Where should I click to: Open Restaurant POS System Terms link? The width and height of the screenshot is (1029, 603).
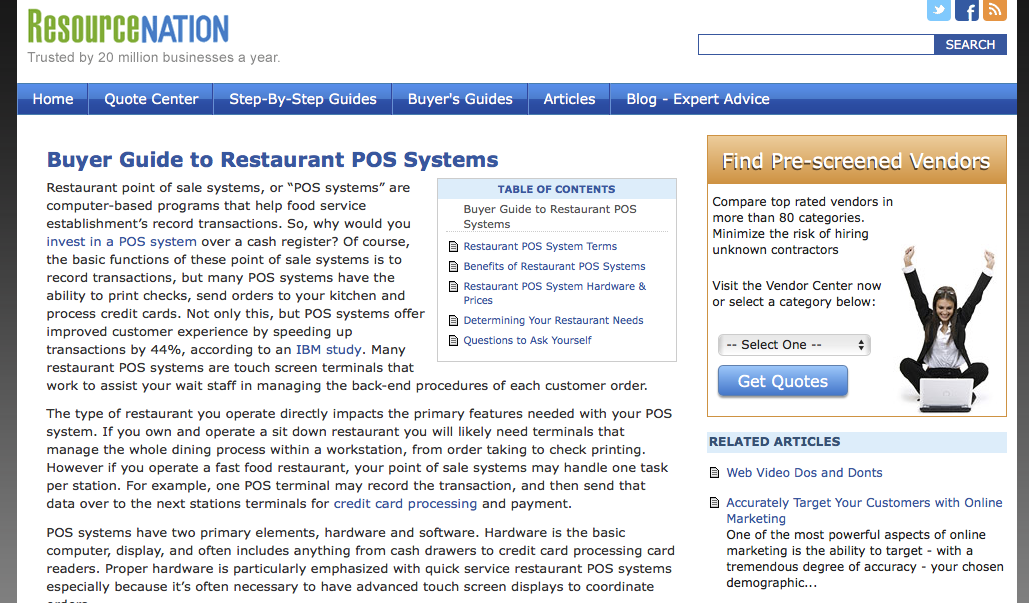(540, 247)
